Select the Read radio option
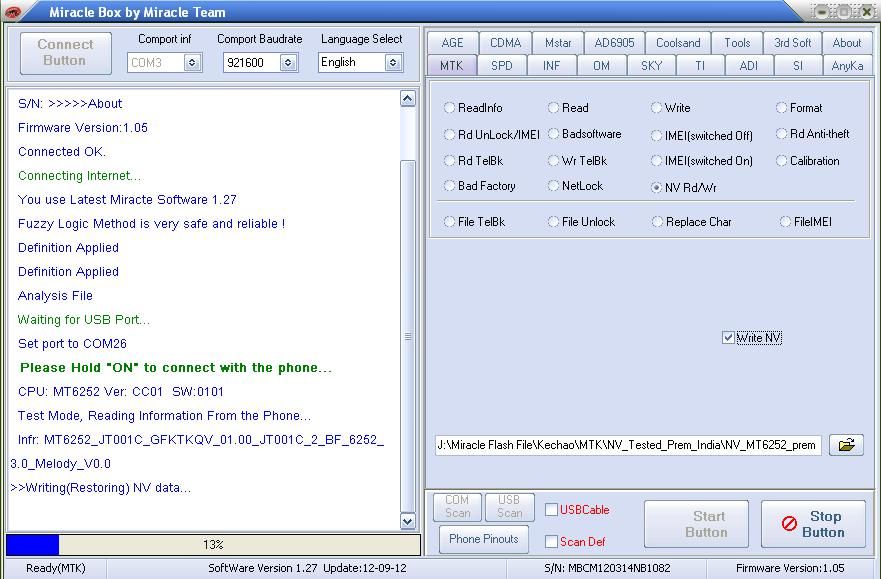This screenshot has width=881, height=579. click(553, 107)
